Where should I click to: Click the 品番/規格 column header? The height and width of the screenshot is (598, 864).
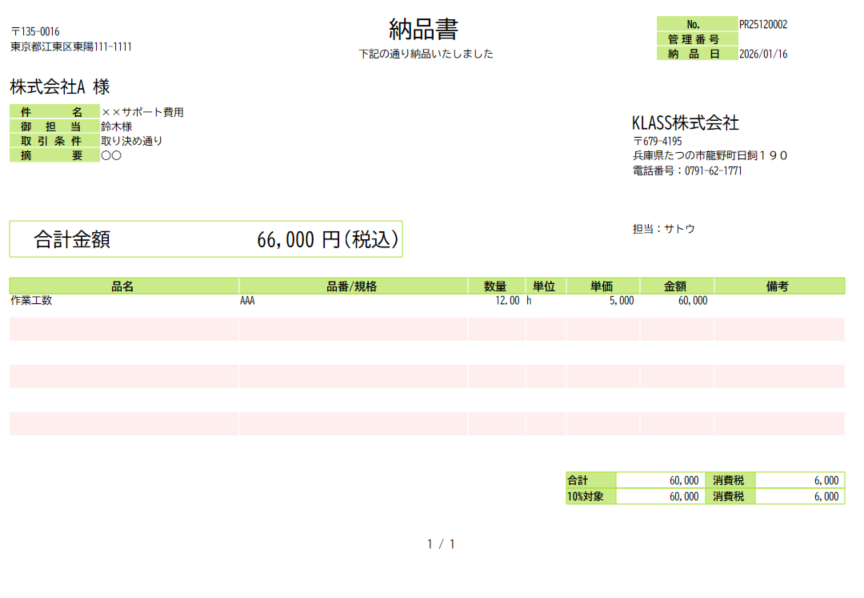click(352, 286)
